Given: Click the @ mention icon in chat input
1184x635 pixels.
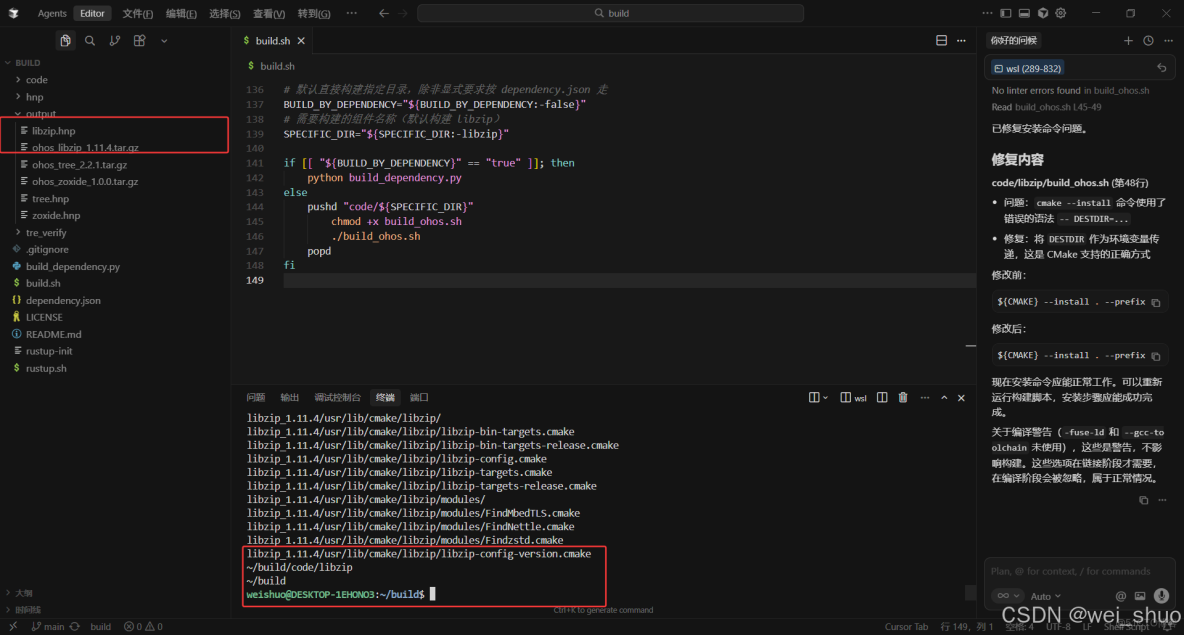Looking at the screenshot, I should [1119, 596].
